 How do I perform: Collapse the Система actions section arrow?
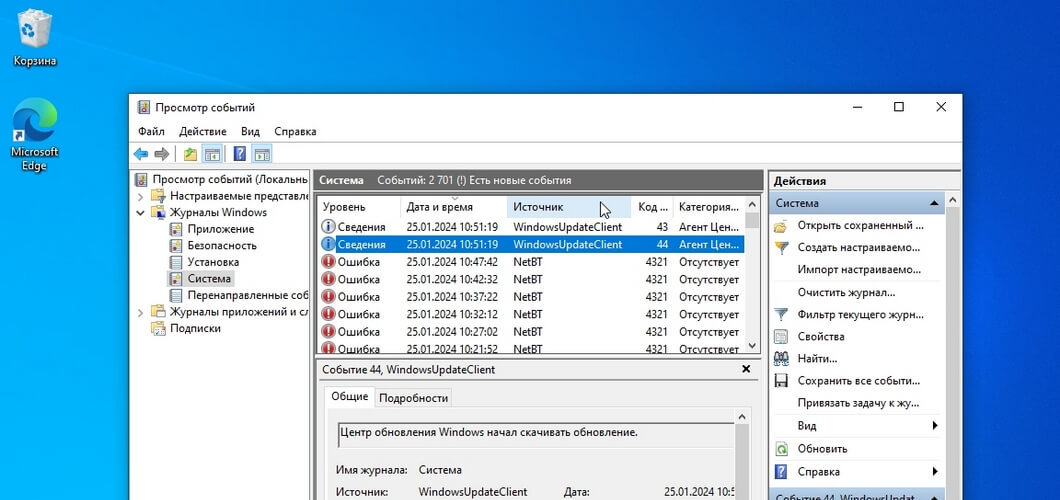(x=935, y=203)
